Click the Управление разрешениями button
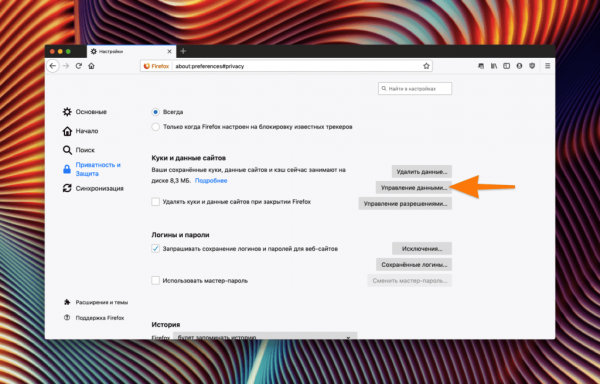Screen dimensions: 600x384 (405, 204)
